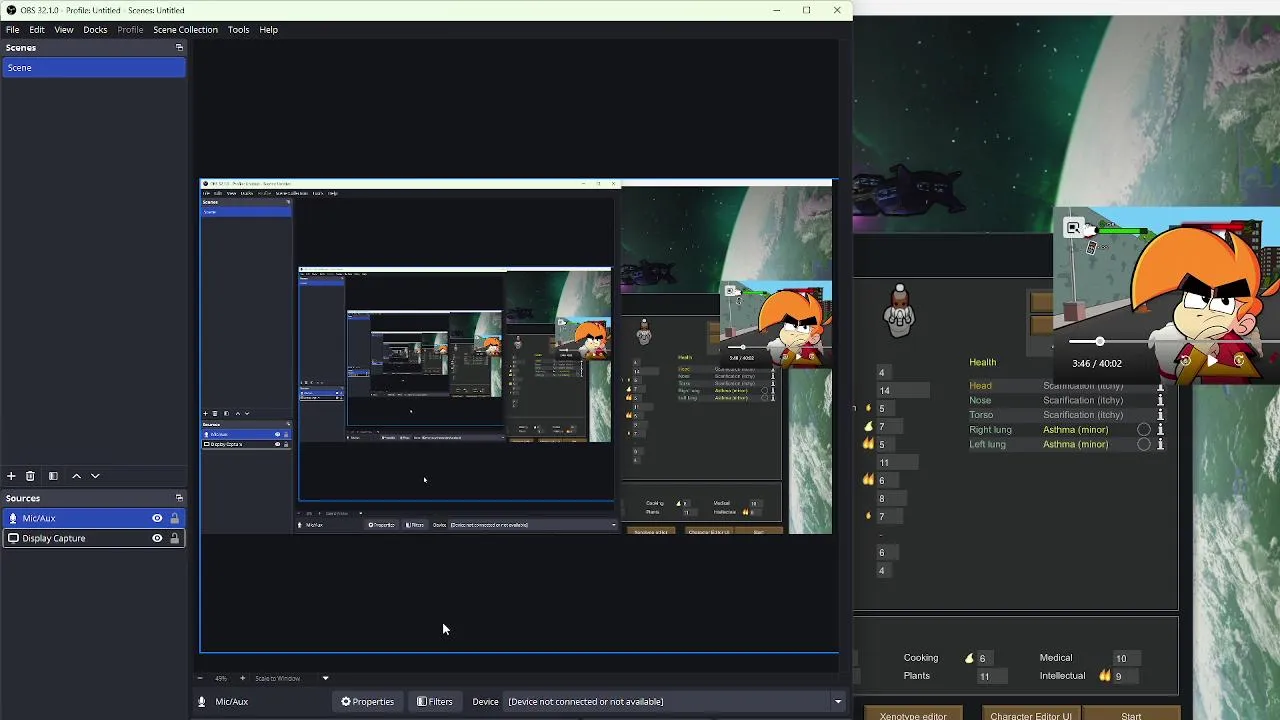This screenshot has width=1280, height=720.
Task: Toggle the circle next to Left lung asthma
Action: [1144, 444]
